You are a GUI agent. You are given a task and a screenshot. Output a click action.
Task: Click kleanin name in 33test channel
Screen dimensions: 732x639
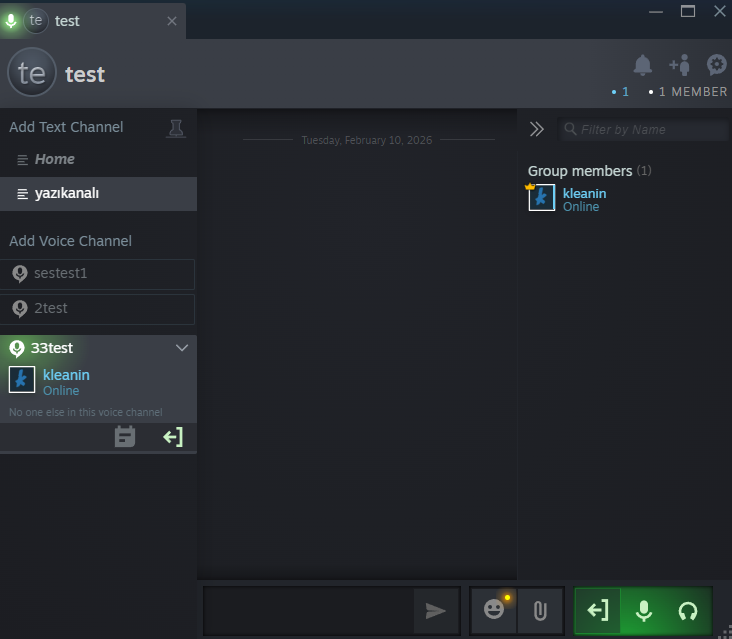[x=66, y=375]
